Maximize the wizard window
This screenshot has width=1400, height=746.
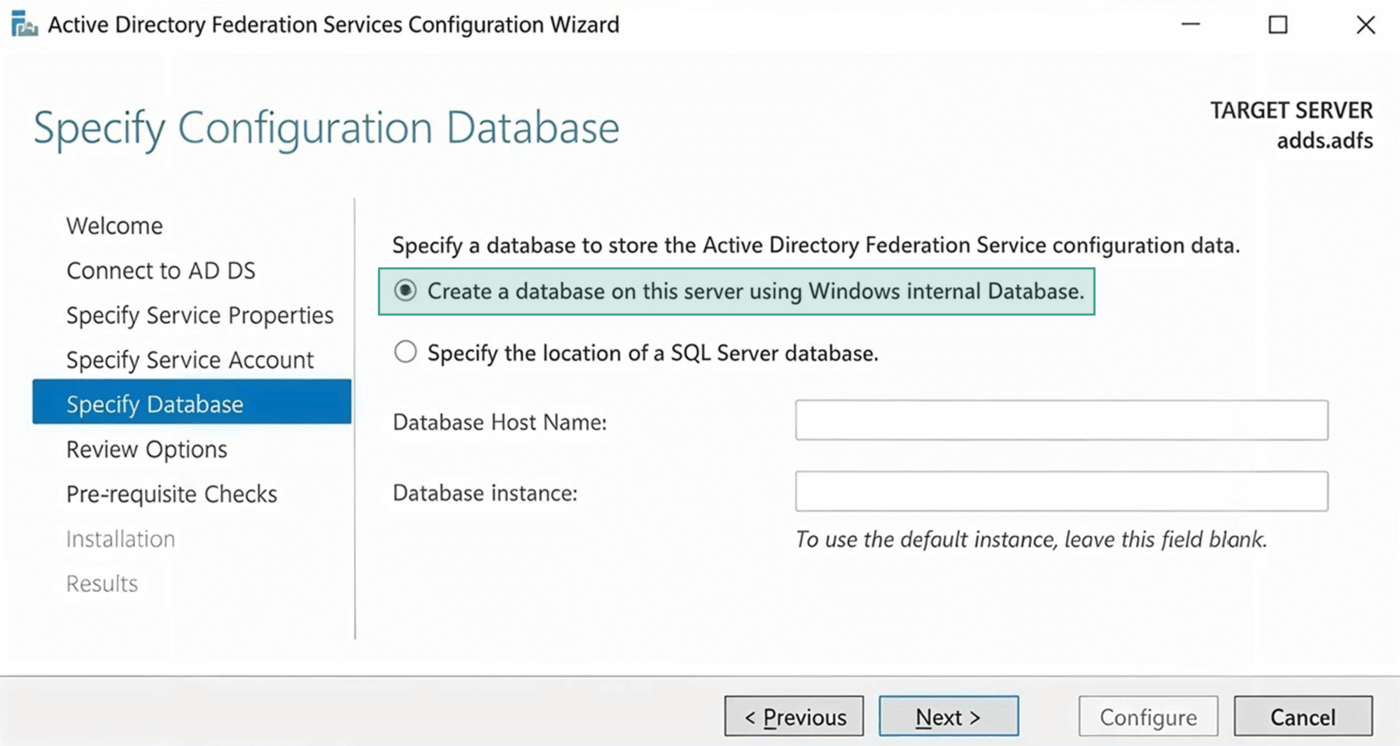(x=1278, y=25)
